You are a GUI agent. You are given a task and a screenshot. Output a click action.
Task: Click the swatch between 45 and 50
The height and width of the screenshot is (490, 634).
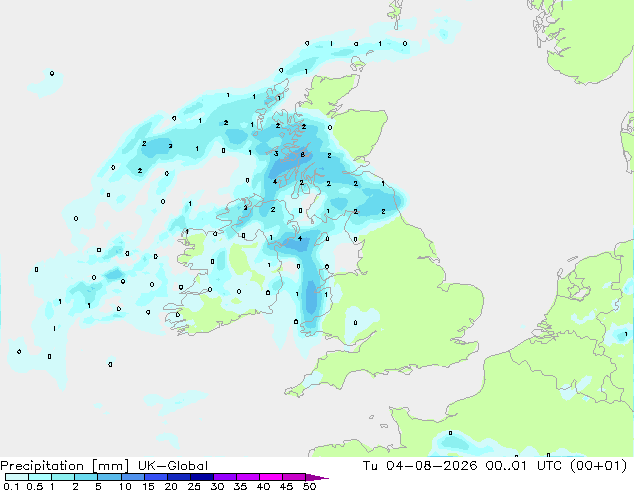tap(294, 477)
